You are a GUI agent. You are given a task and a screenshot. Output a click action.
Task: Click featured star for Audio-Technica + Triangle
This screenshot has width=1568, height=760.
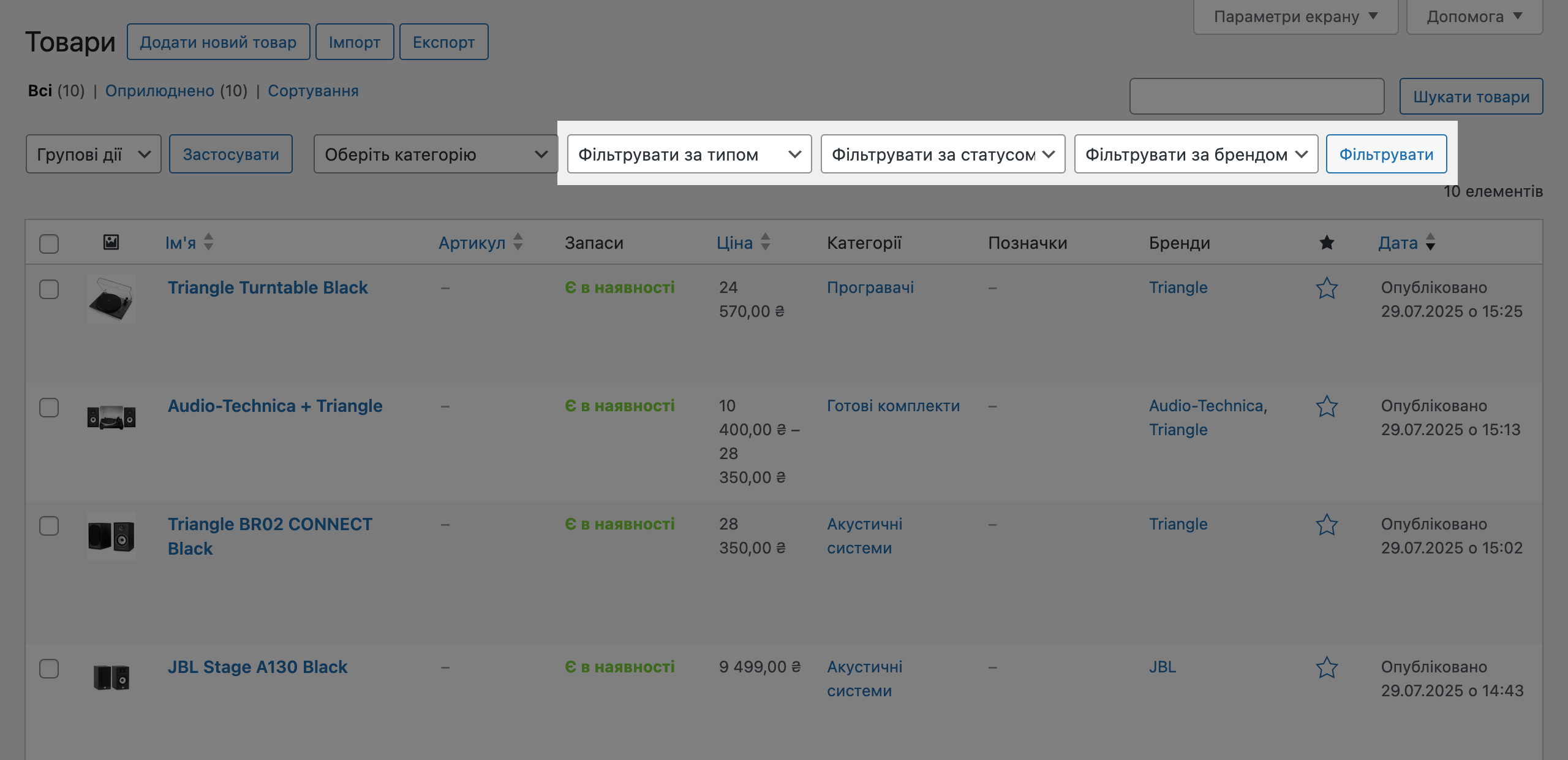coord(1327,406)
